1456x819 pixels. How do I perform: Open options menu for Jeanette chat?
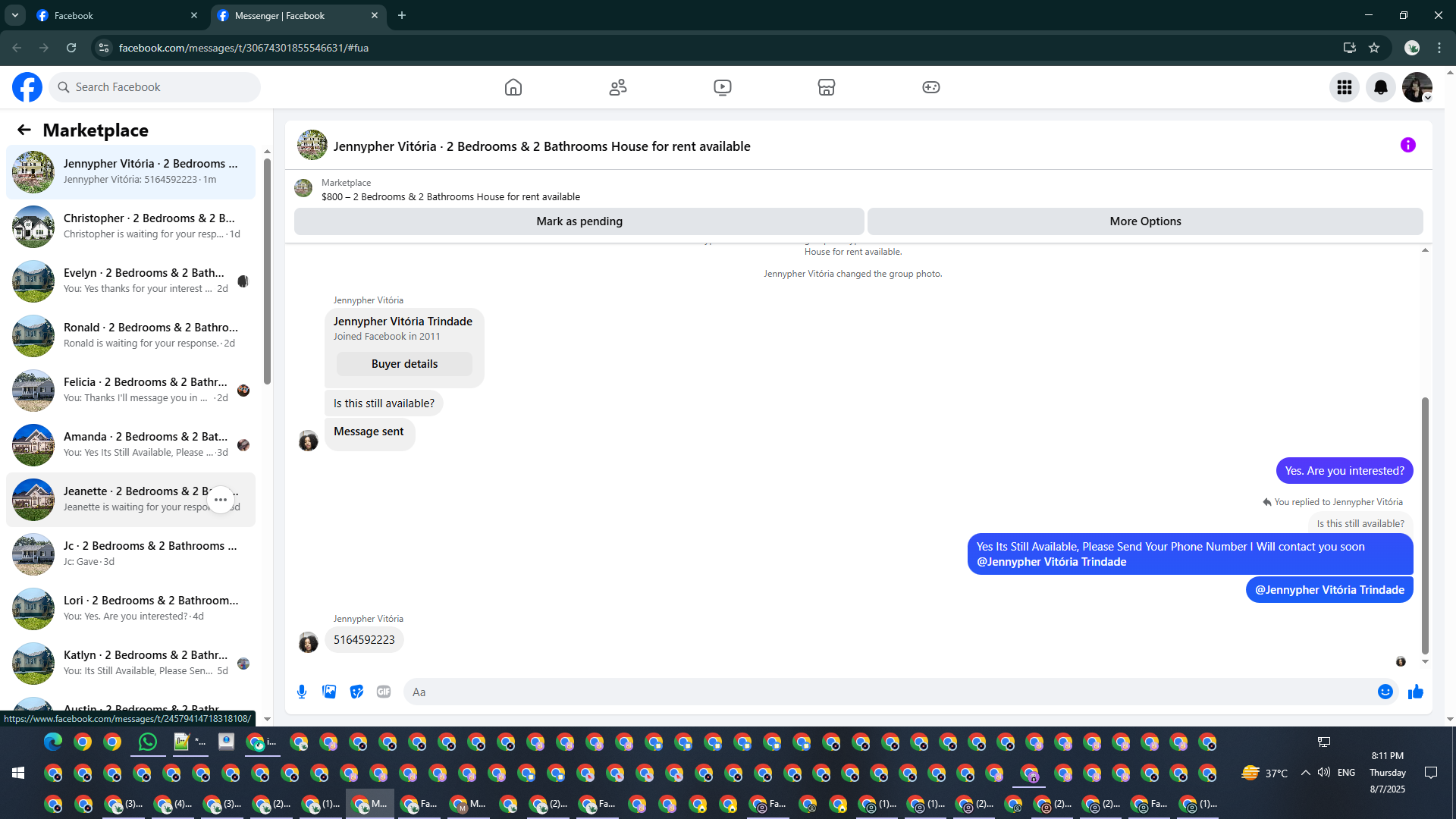pos(221,500)
